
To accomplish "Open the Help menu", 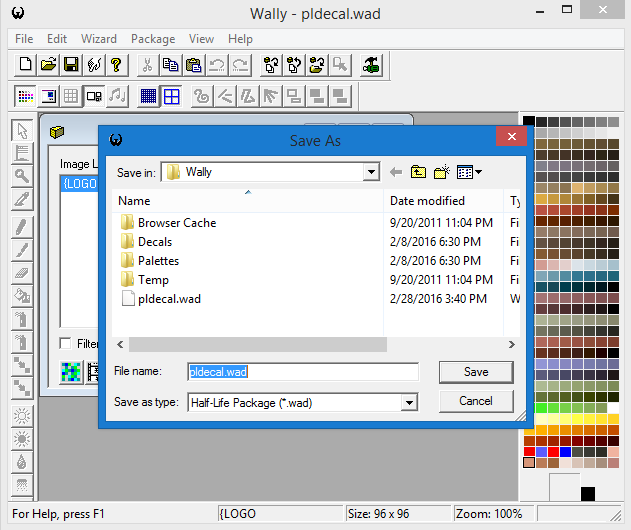I will [241, 39].
